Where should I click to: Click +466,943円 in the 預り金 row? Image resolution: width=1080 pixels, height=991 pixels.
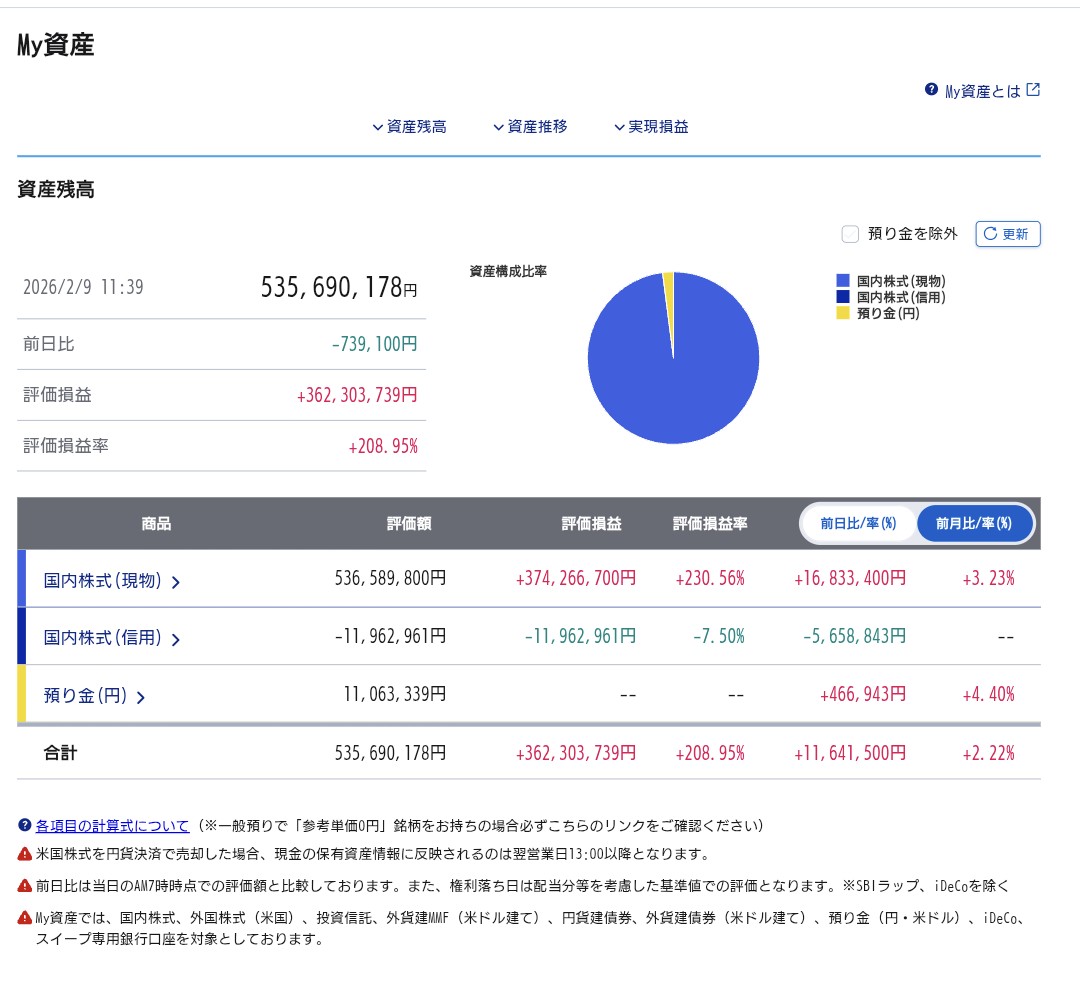click(x=863, y=693)
